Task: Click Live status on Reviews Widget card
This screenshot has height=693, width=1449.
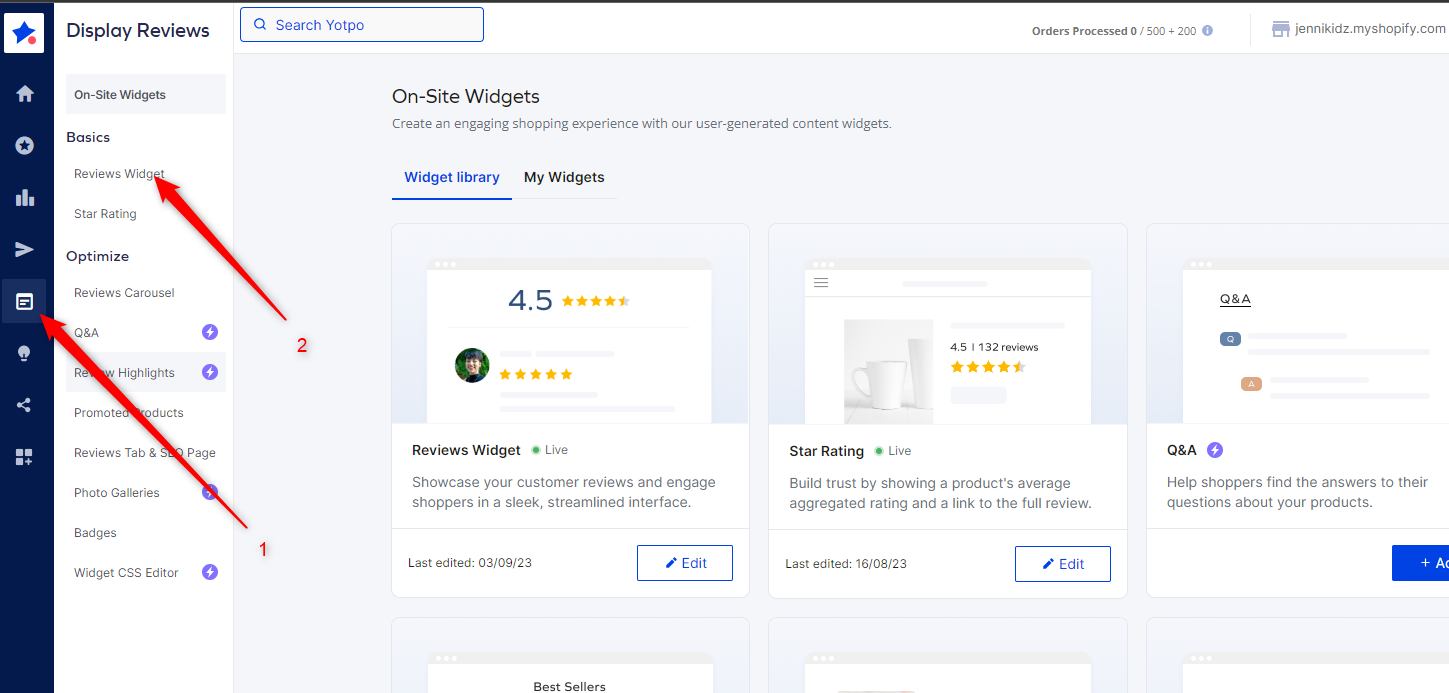Action: 550,450
